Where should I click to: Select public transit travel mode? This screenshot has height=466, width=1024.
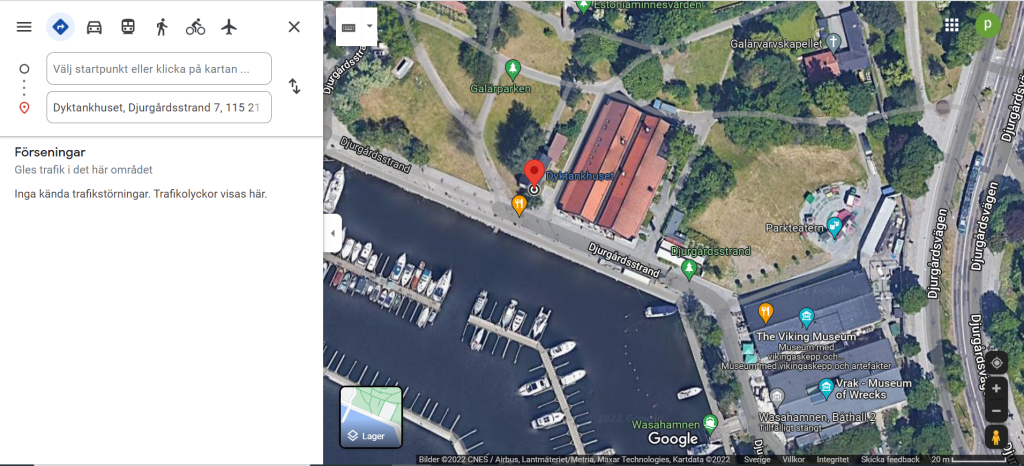[x=128, y=27]
